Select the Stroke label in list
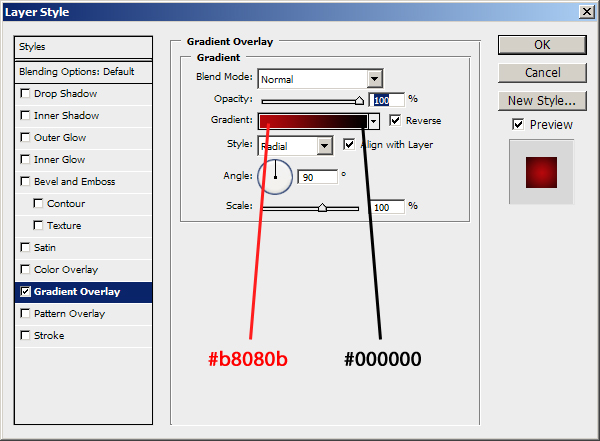 point(49,335)
